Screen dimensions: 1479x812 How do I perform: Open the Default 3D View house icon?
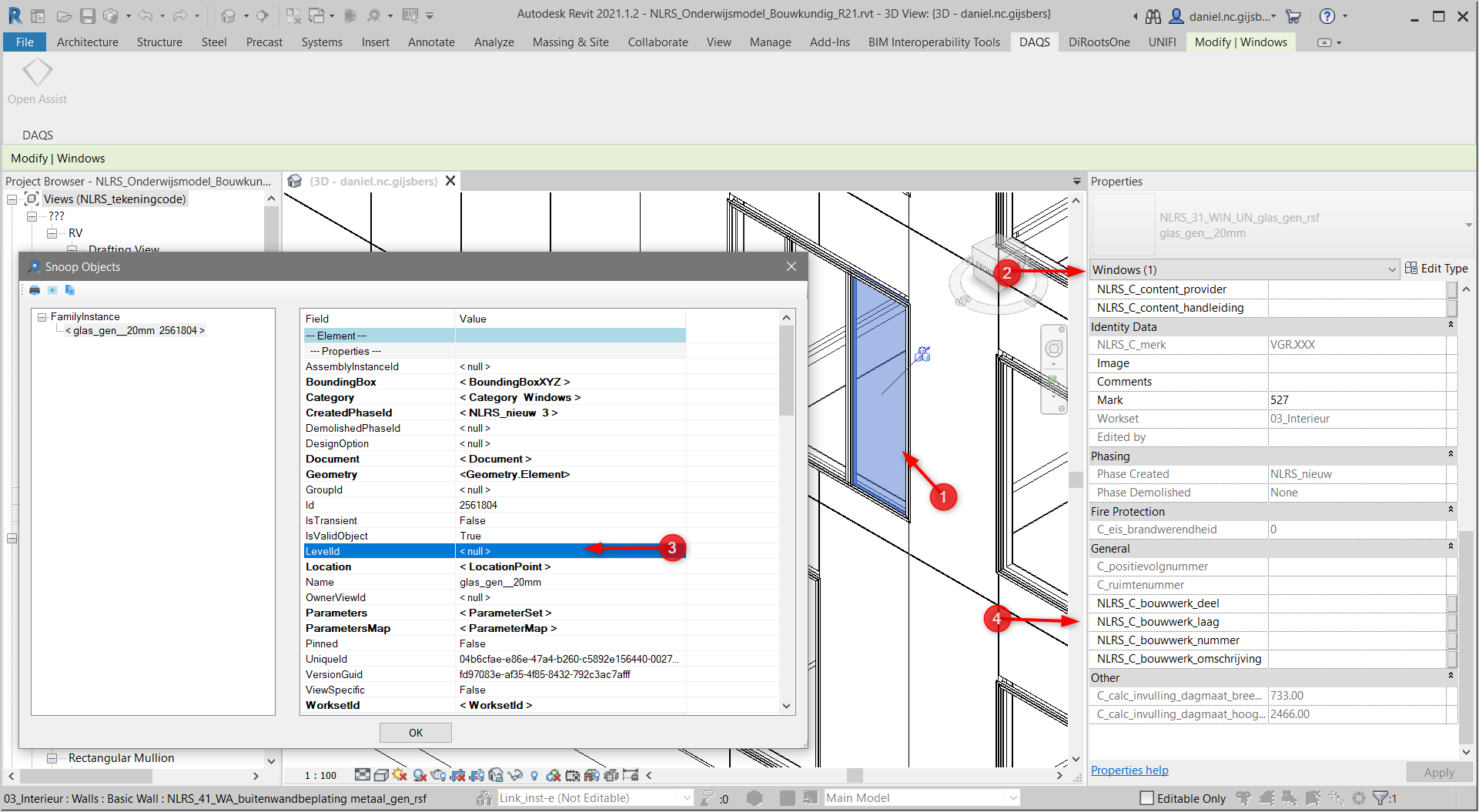[228, 16]
